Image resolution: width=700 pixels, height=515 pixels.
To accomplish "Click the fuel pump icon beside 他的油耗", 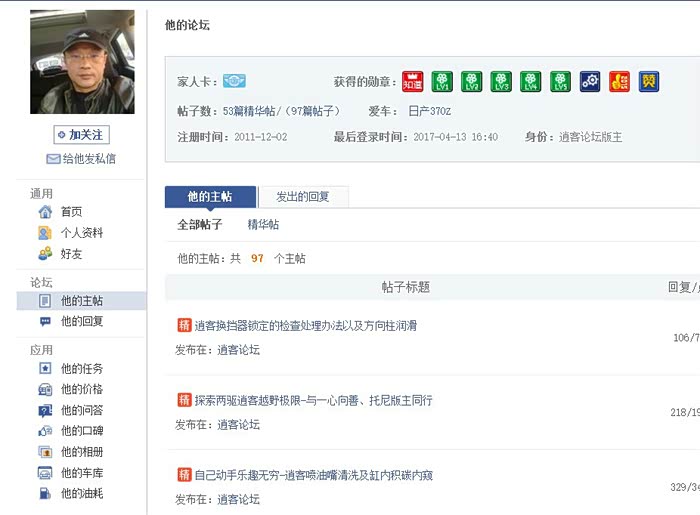I will click(45, 493).
